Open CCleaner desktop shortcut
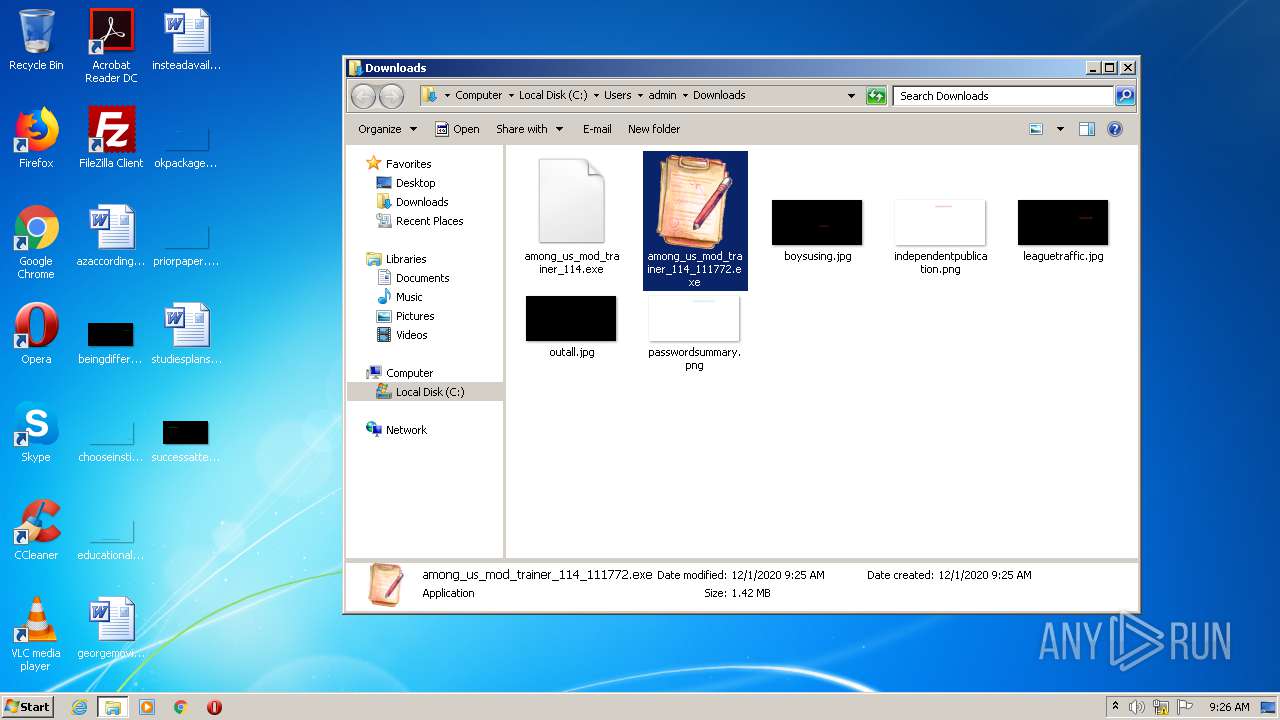Screen dimensions: 1280x720 [36, 530]
